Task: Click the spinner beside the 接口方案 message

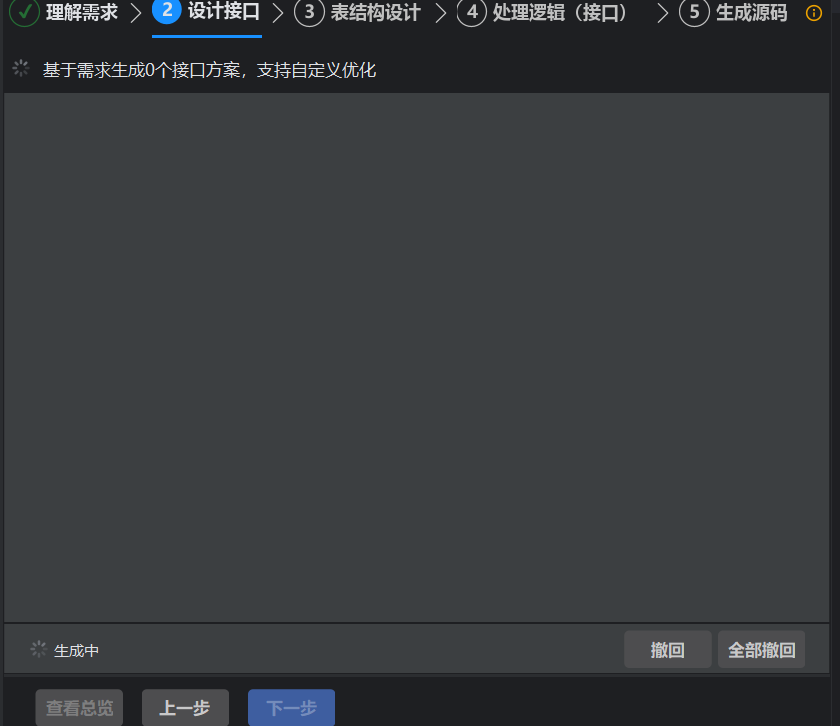Action: pos(19,68)
